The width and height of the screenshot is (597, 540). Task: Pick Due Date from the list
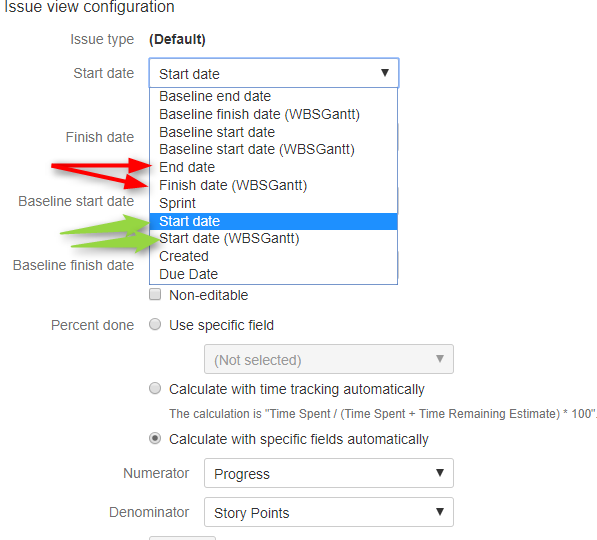click(273, 274)
